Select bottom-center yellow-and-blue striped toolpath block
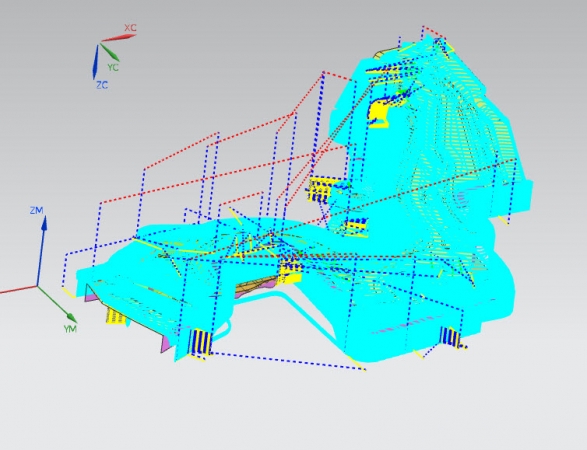 pos(200,342)
